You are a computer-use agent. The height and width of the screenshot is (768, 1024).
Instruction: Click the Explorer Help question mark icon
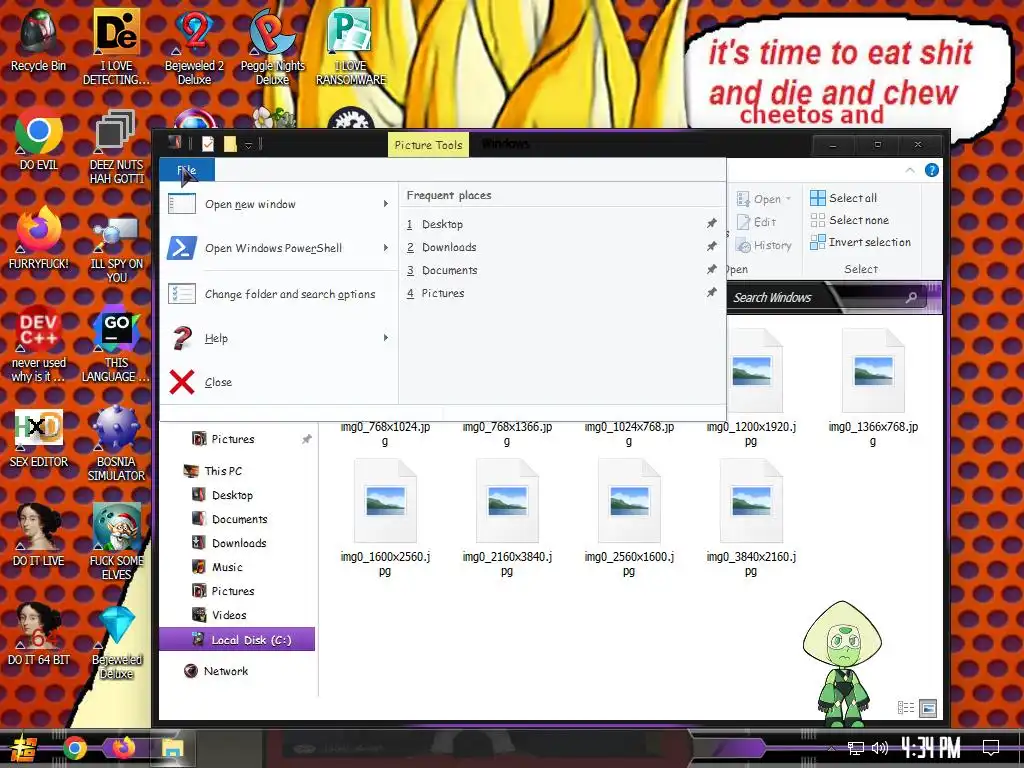[x=932, y=170]
